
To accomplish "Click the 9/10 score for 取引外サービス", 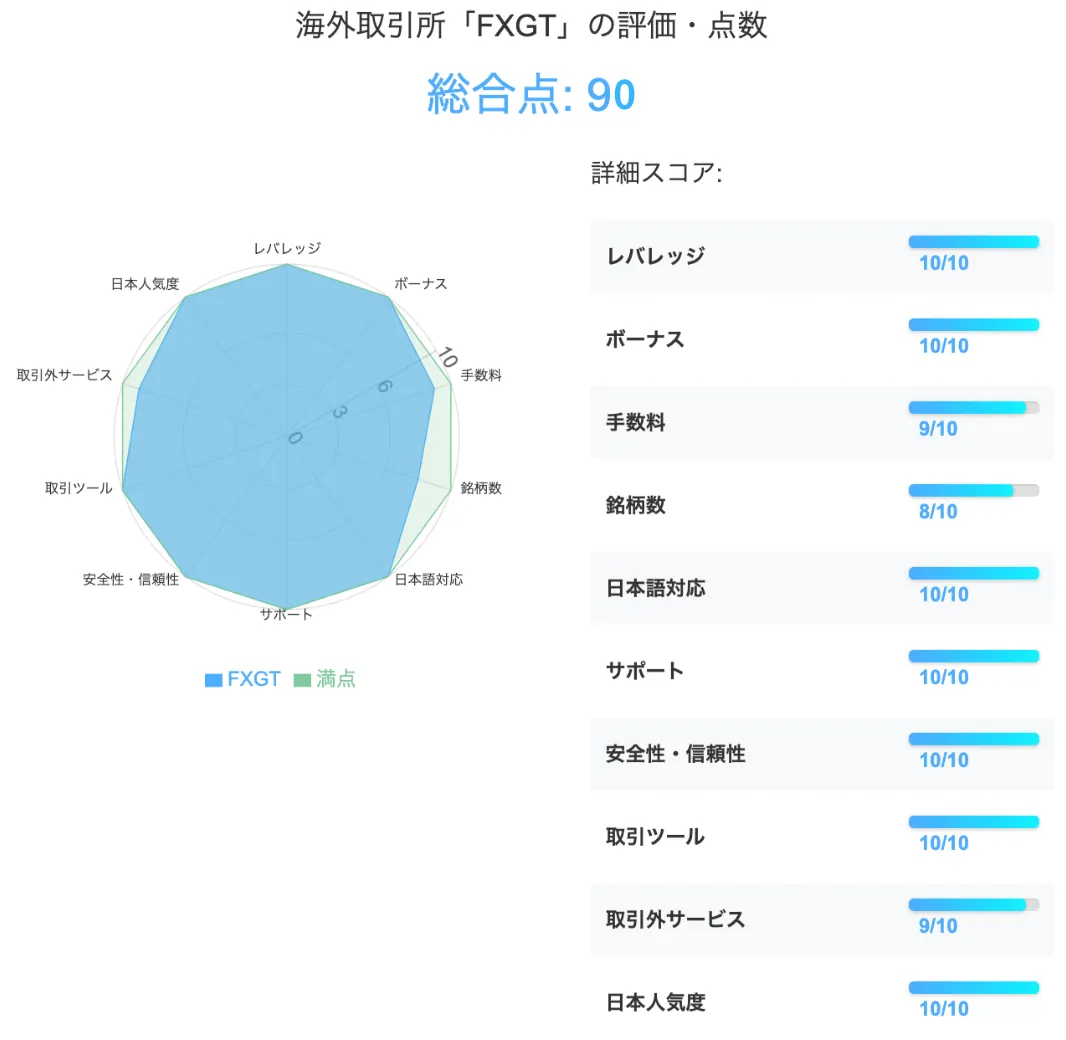I will click(x=938, y=927).
